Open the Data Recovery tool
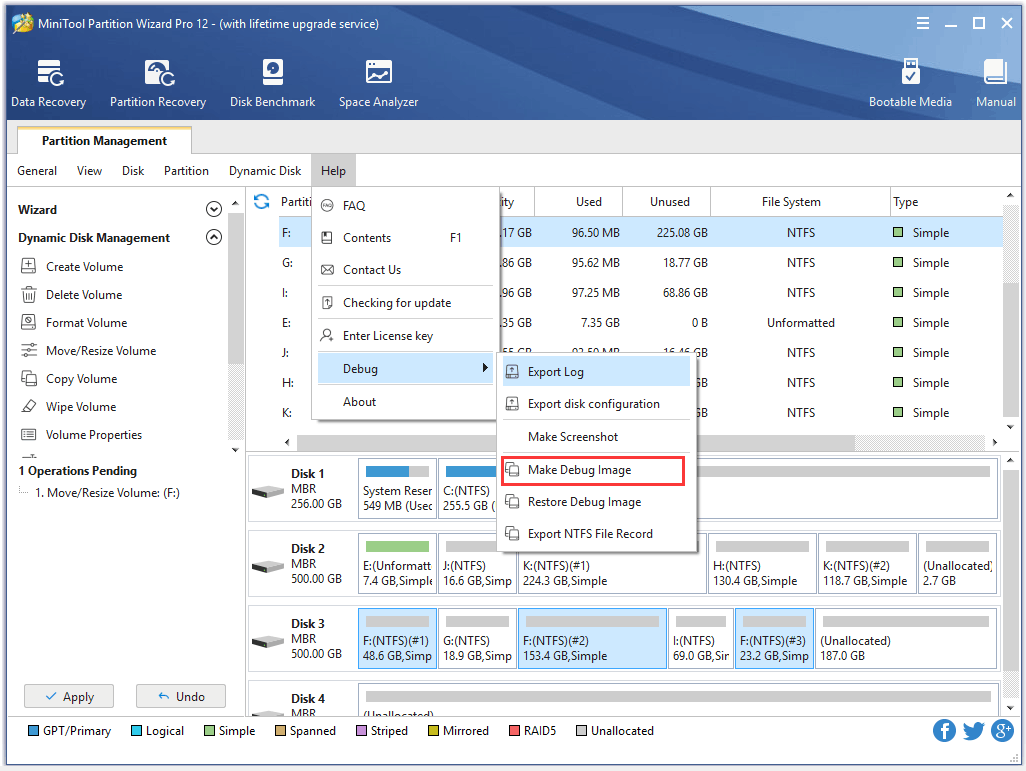This screenshot has width=1026, height=771. 48,83
